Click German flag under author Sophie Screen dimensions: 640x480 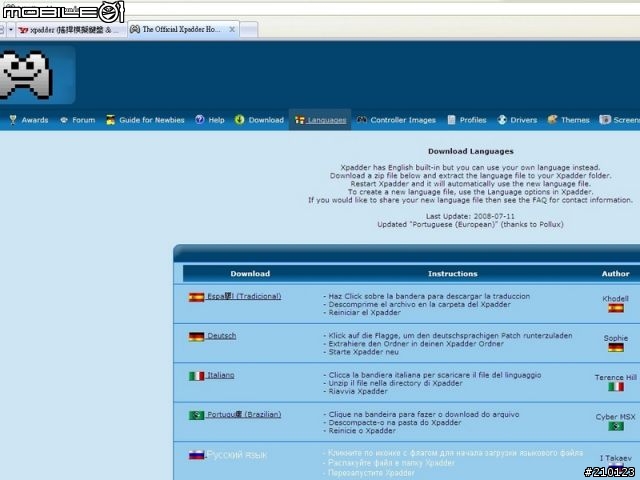pos(616,347)
